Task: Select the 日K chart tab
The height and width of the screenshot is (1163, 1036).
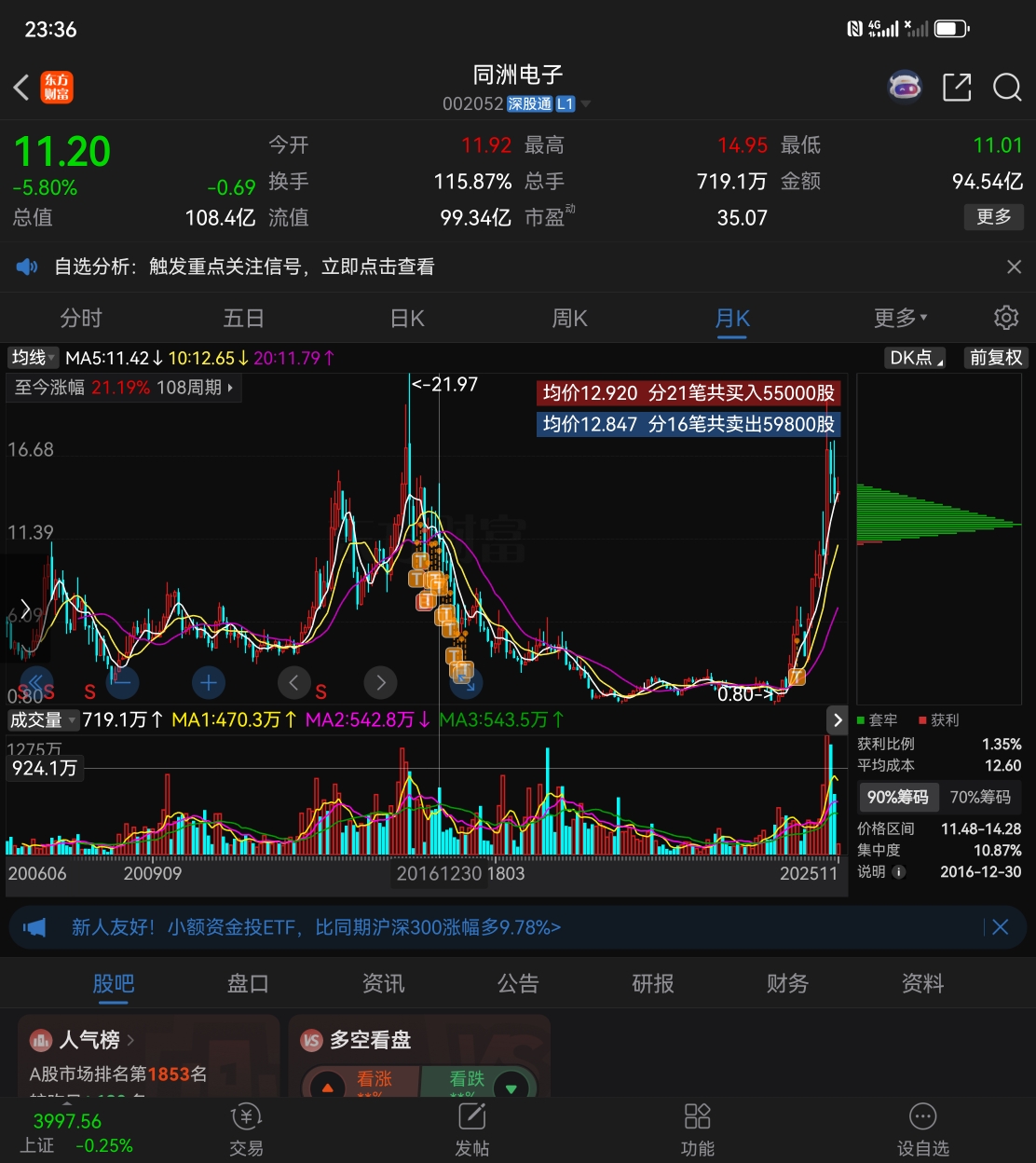Action: click(407, 319)
